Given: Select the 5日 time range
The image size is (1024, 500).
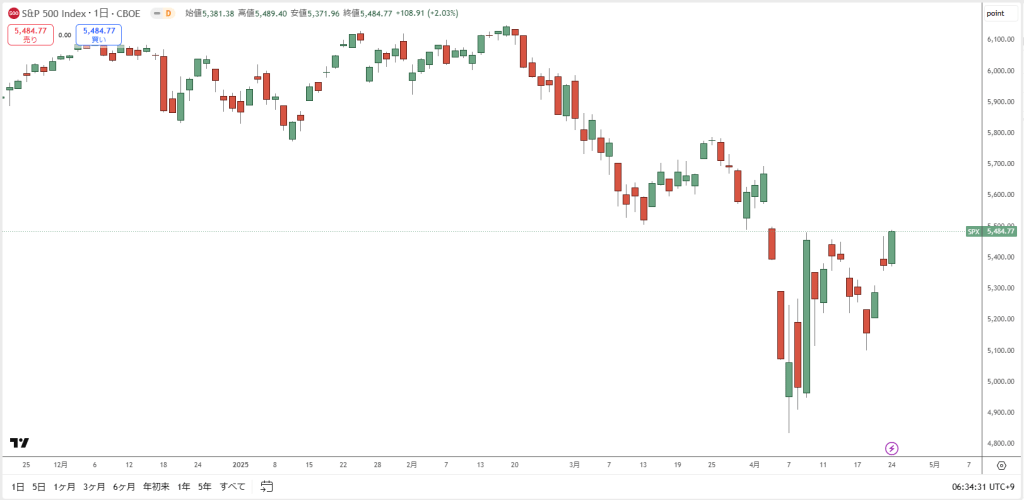Looking at the screenshot, I should tap(39, 486).
